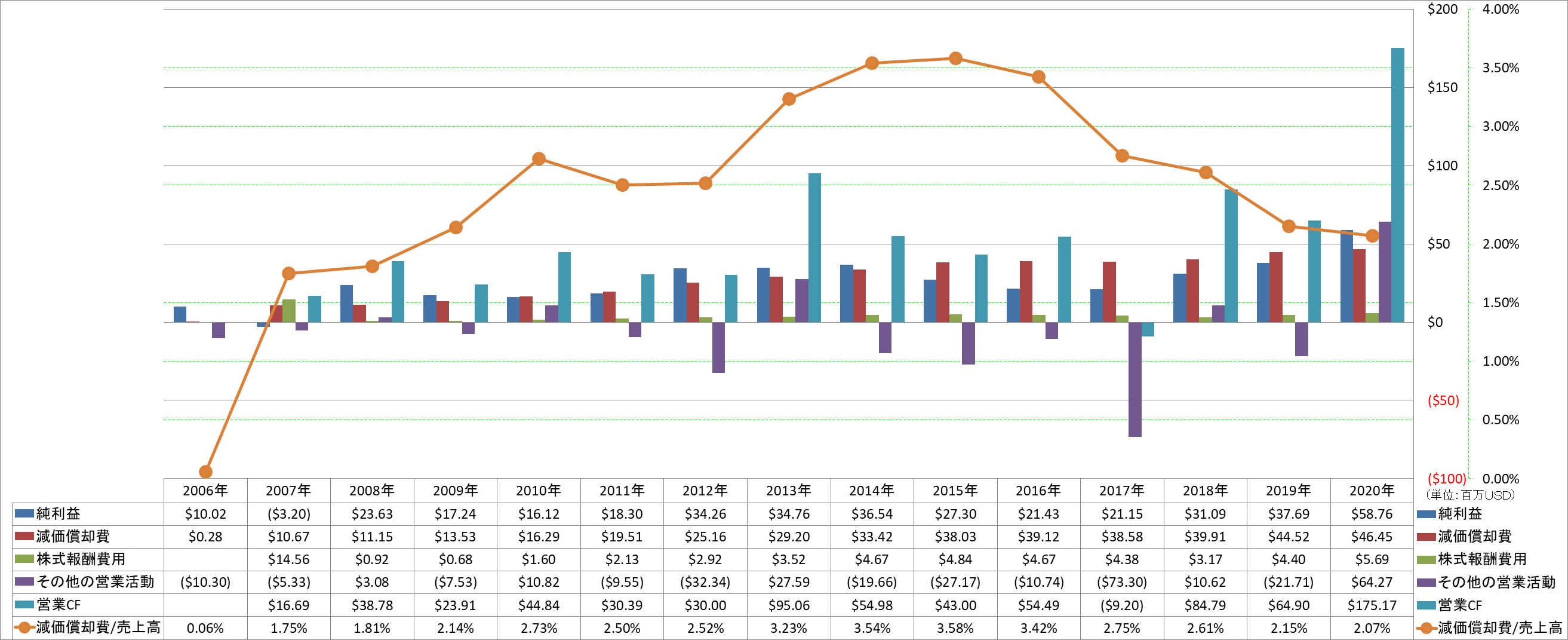Screen dimensions: 1568x640
Task: Click the $200 axis label
Action: coord(1443,9)
